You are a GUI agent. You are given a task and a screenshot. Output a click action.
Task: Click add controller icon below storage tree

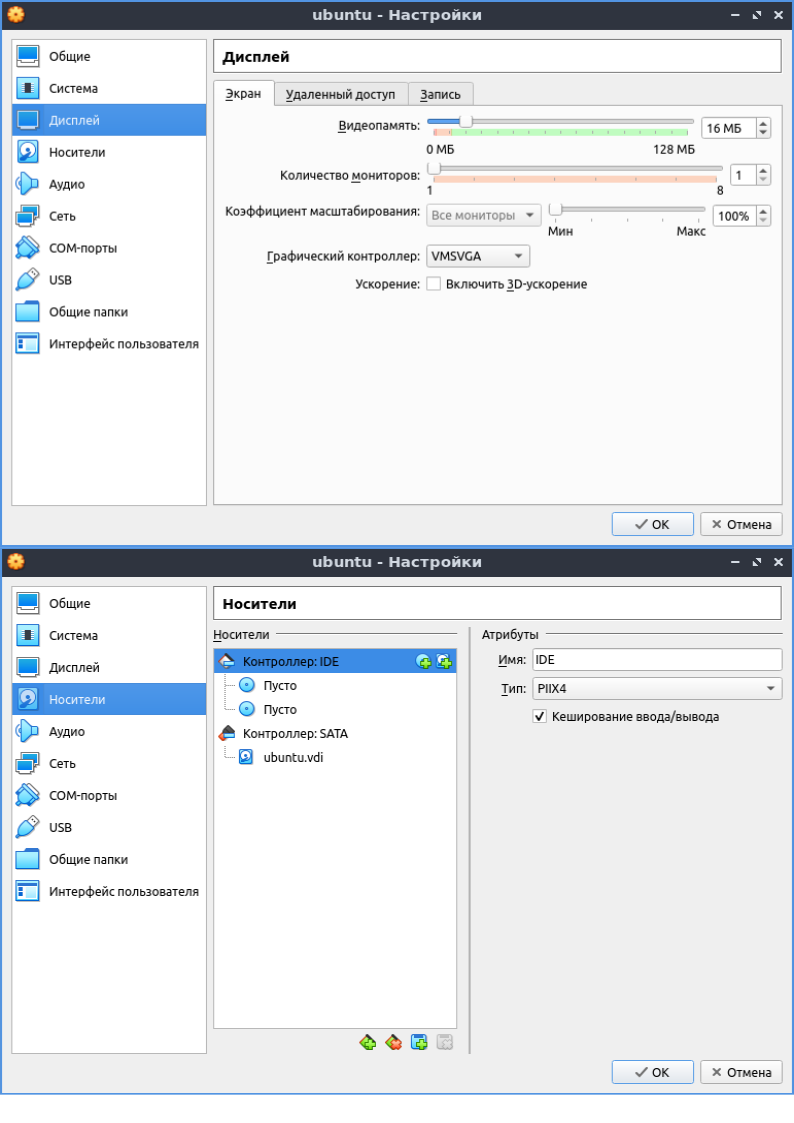368,1042
